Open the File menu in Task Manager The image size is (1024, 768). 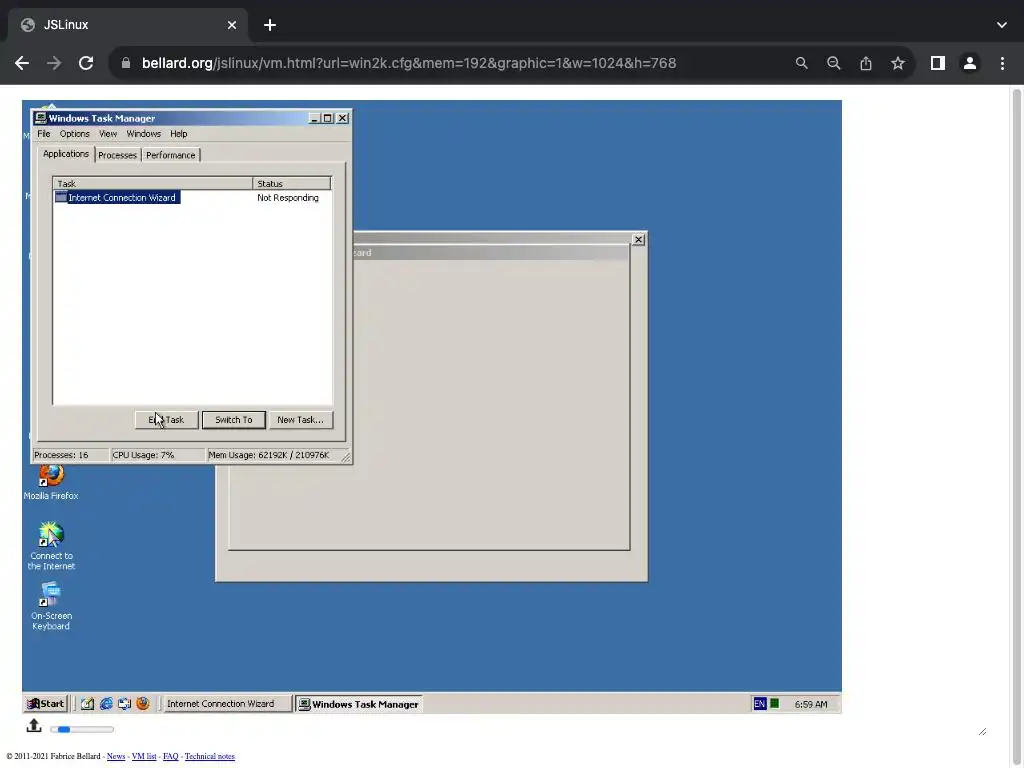[x=44, y=134]
